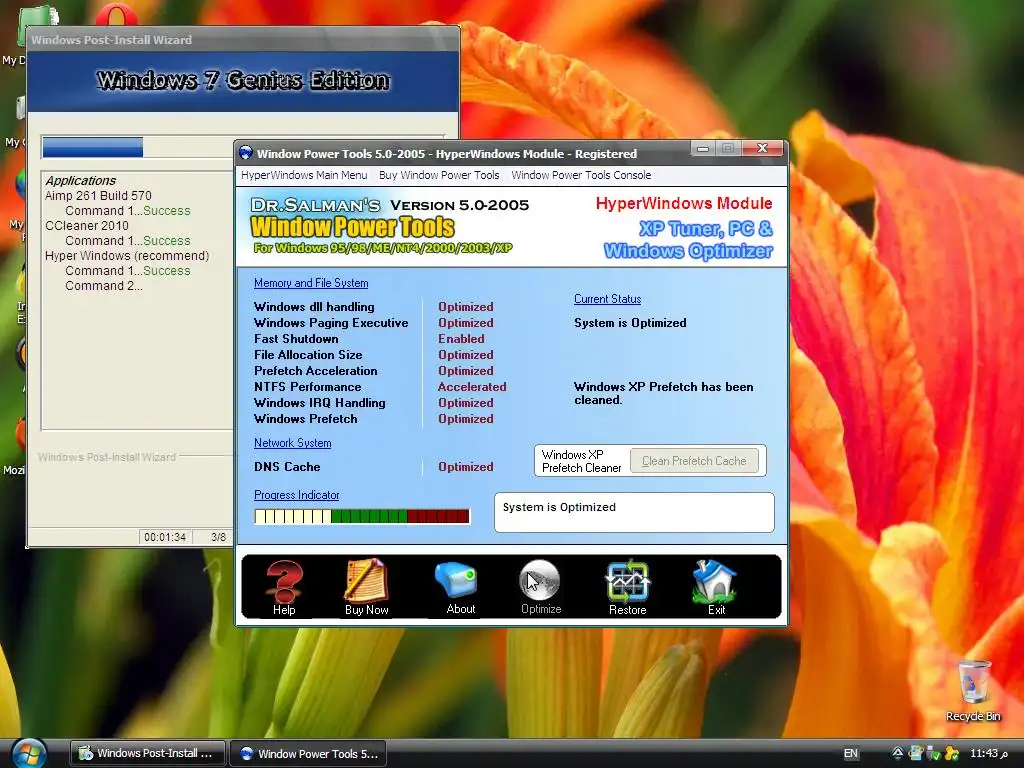Click the Windows Start orb
This screenshot has width=1024, height=768.
[x=29, y=754]
